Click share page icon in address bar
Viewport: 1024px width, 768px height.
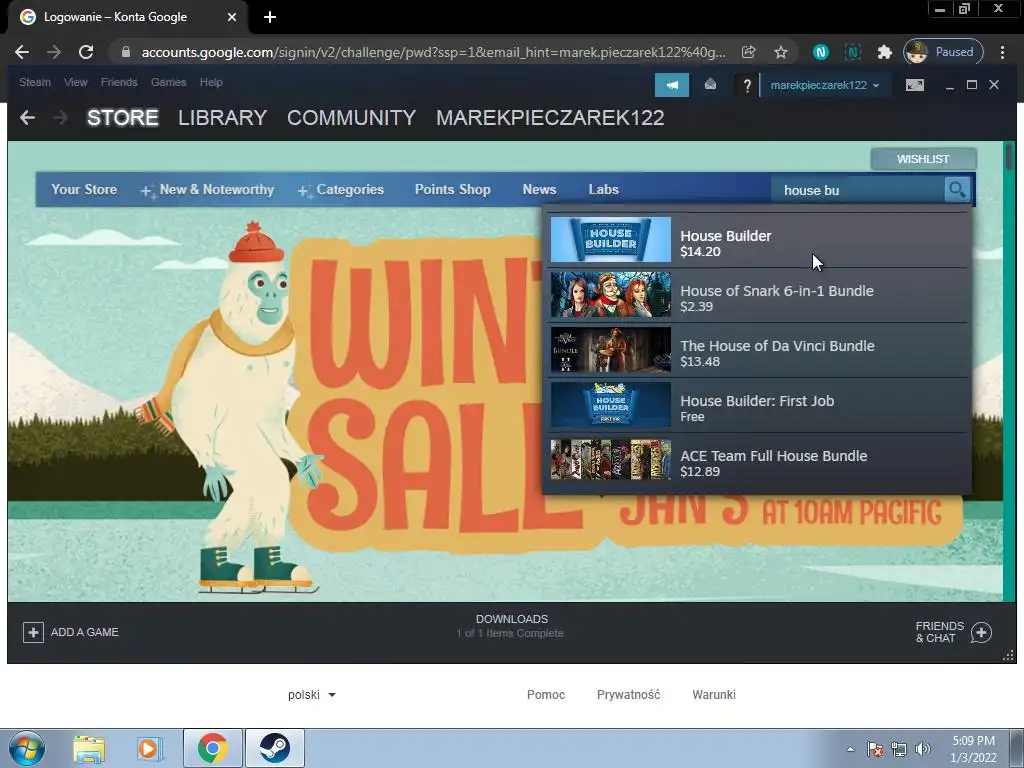click(x=748, y=52)
